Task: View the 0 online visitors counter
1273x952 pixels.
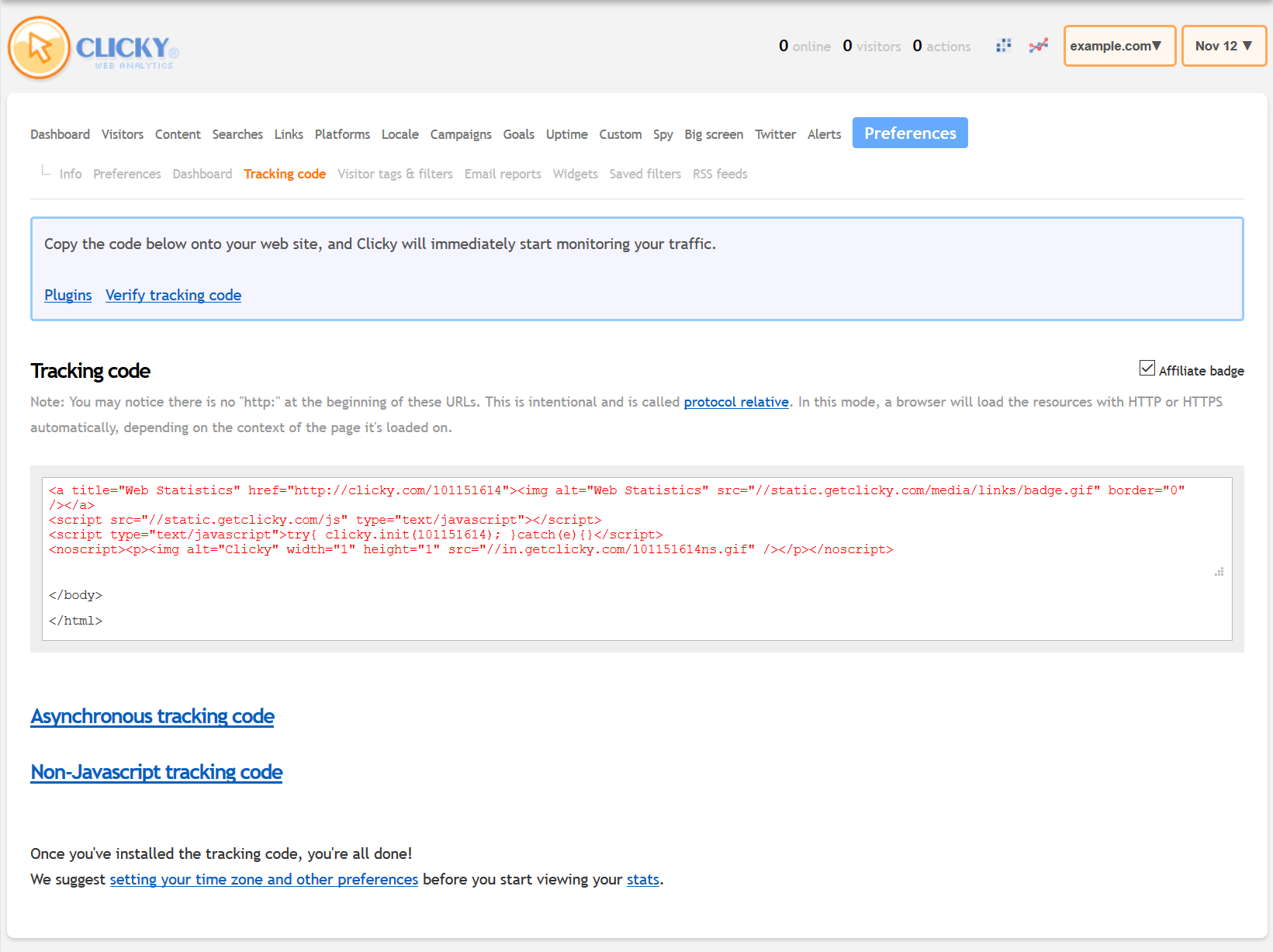Action: pos(804,46)
